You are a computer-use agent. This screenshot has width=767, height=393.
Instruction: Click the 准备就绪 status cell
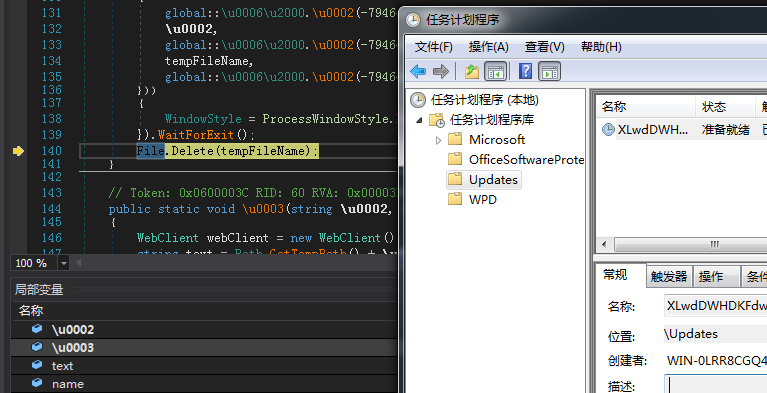click(725, 130)
